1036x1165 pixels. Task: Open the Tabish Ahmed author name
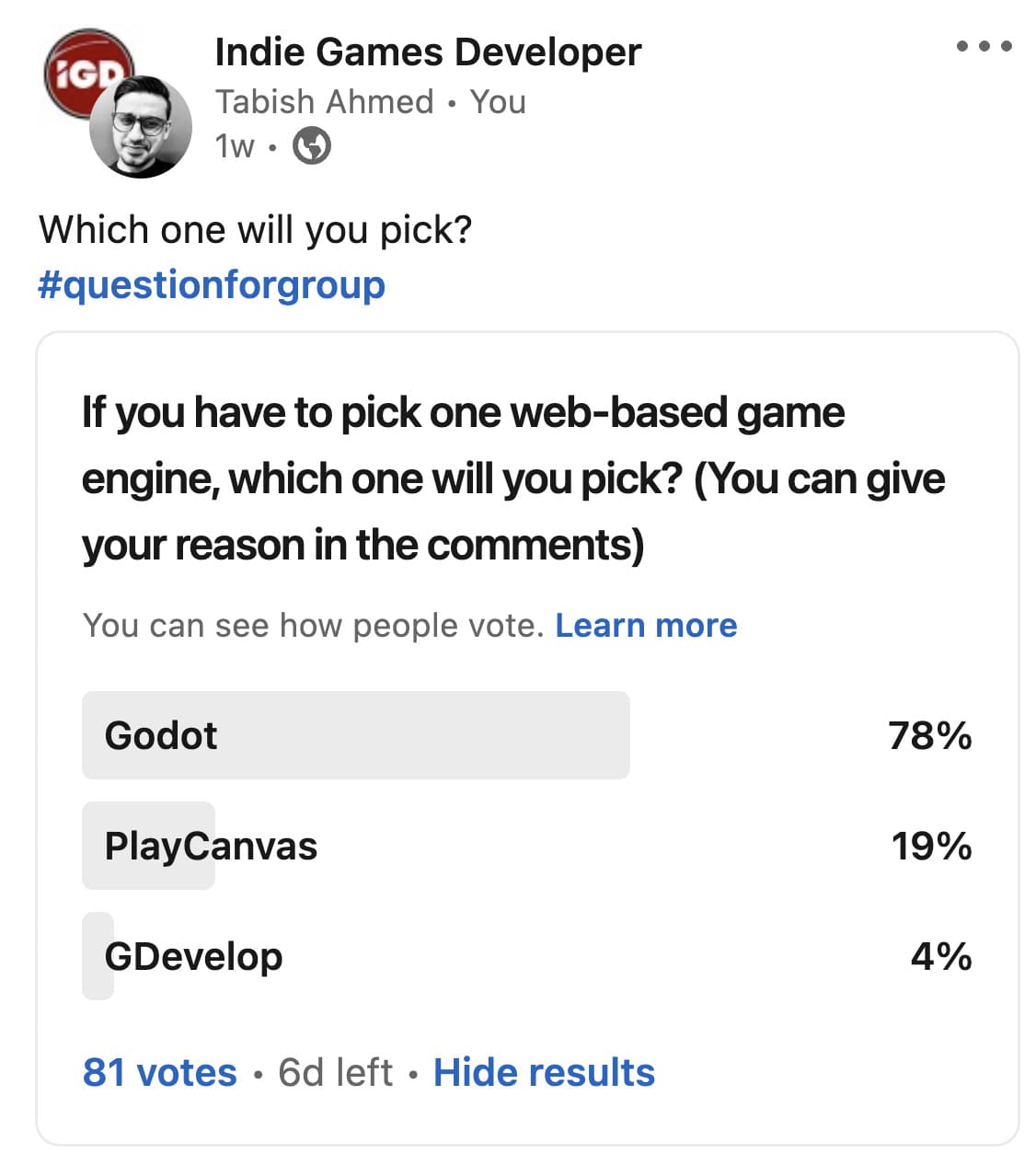click(324, 101)
